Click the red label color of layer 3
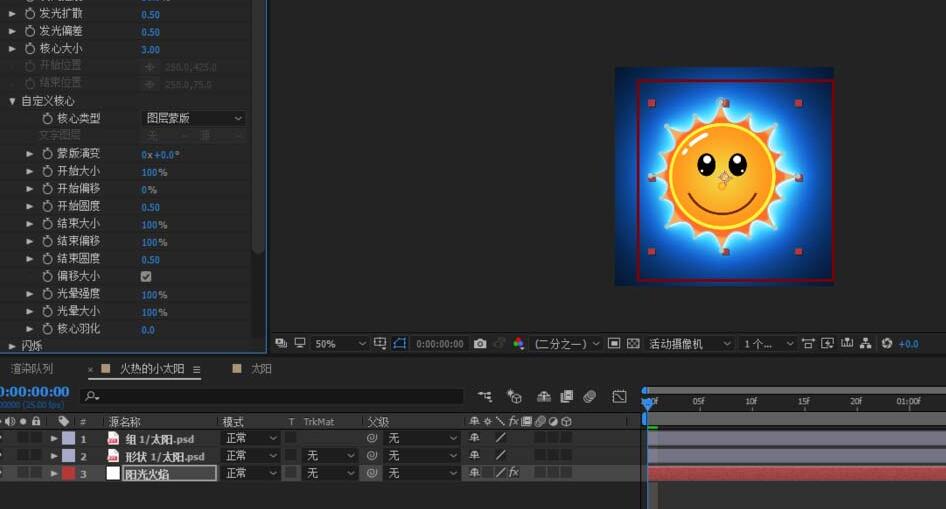Image resolution: width=946 pixels, height=509 pixels. coord(69,473)
